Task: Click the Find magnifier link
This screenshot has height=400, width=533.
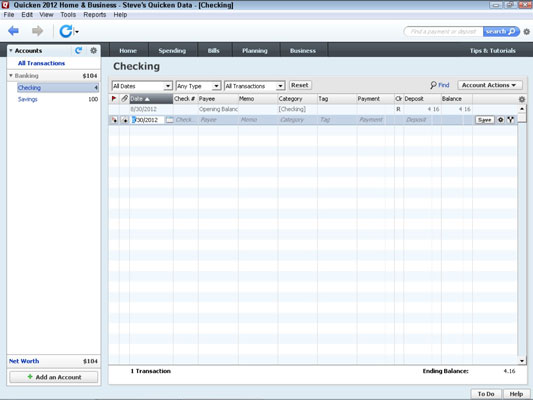Action: point(440,85)
